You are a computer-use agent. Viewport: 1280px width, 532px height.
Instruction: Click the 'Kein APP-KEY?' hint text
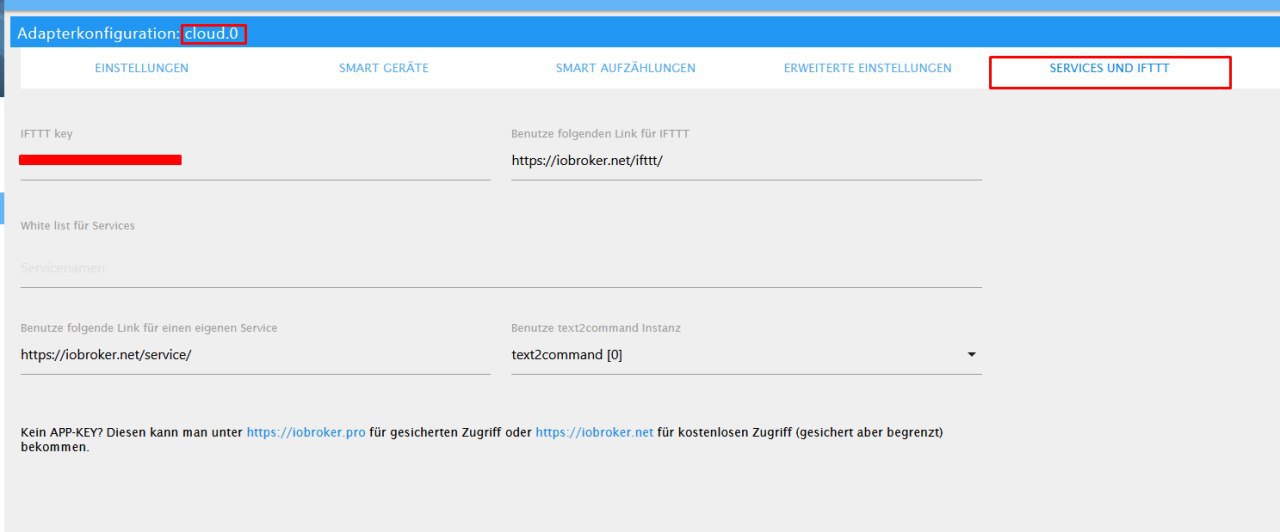pyautogui.click(x=482, y=440)
